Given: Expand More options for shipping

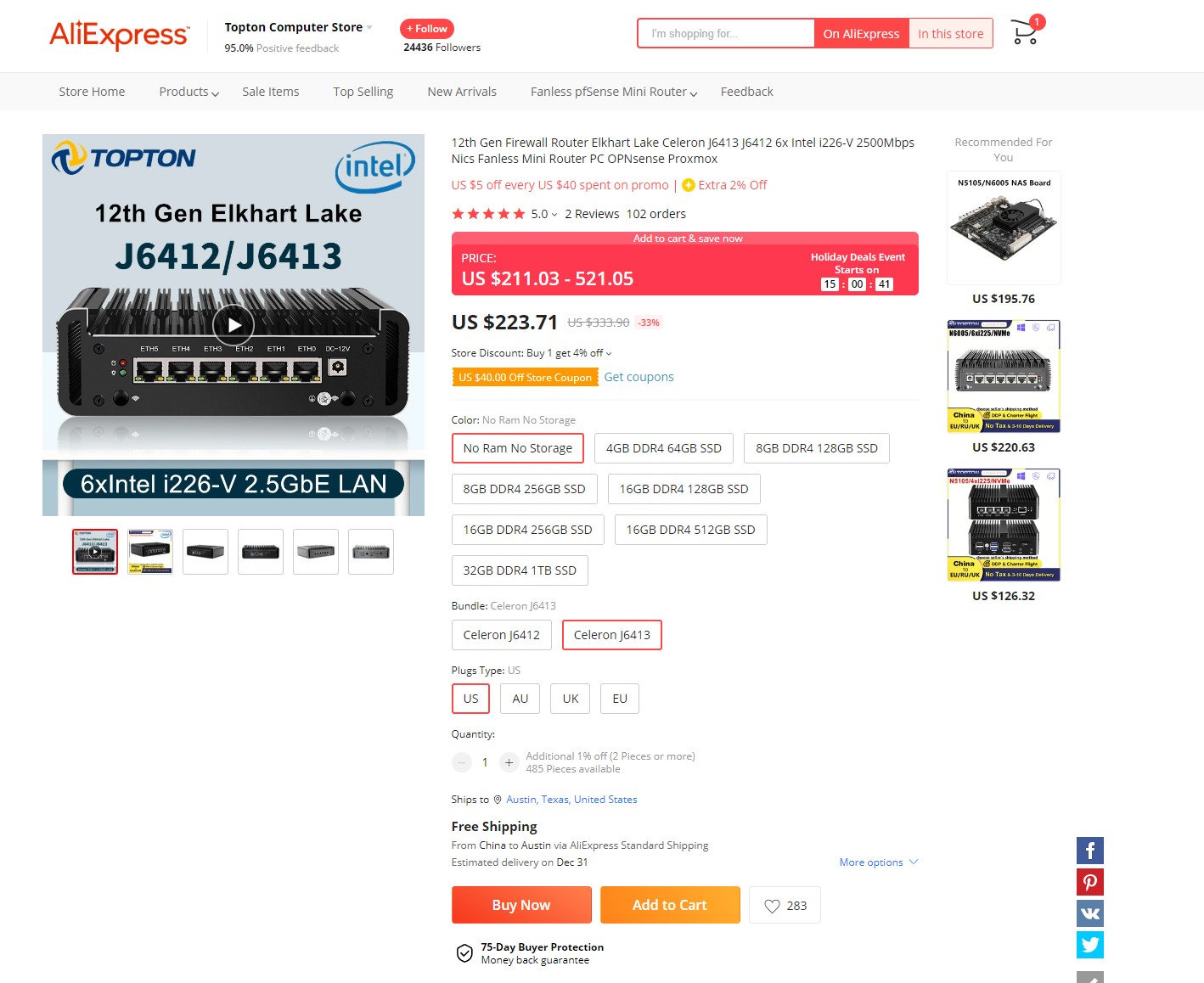Looking at the screenshot, I should pyautogui.click(x=879, y=862).
